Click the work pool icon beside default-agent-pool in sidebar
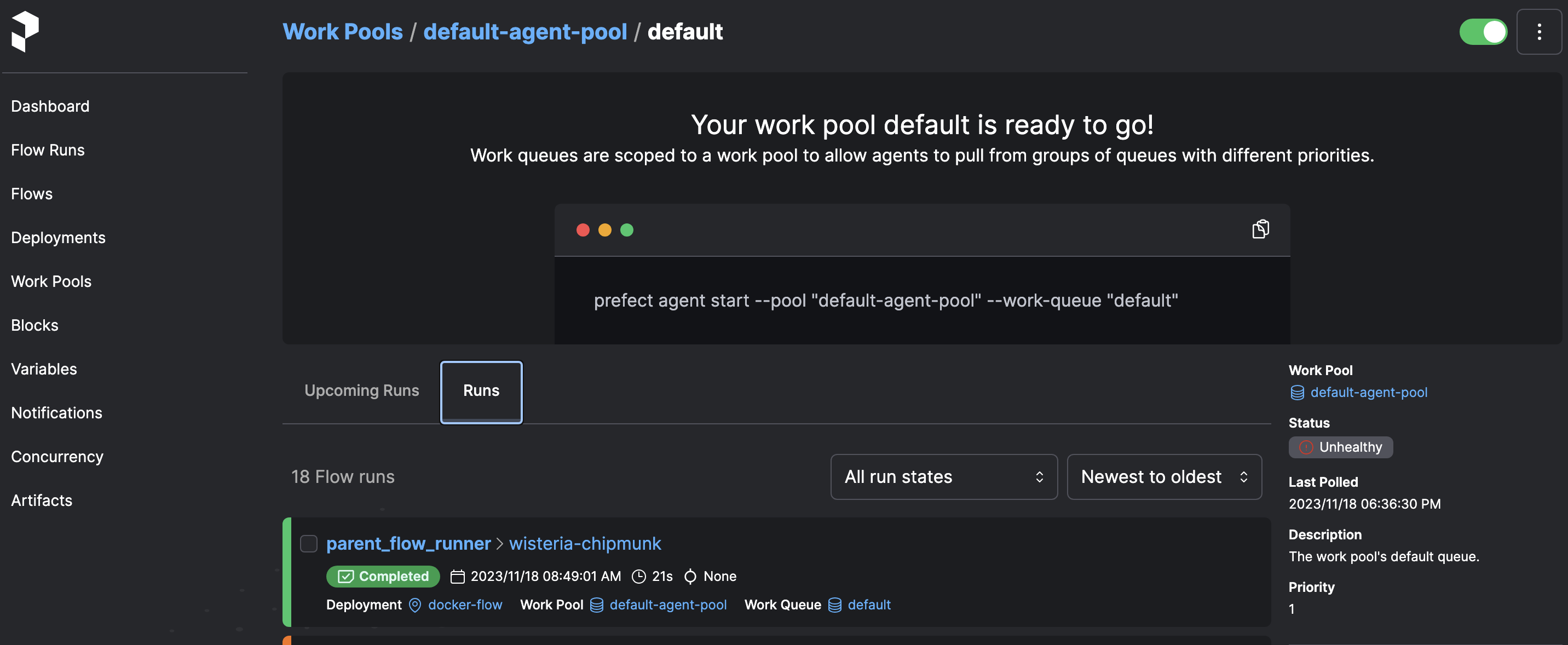The width and height of the screenshot is (1568, 645). tap(1297, 393)
